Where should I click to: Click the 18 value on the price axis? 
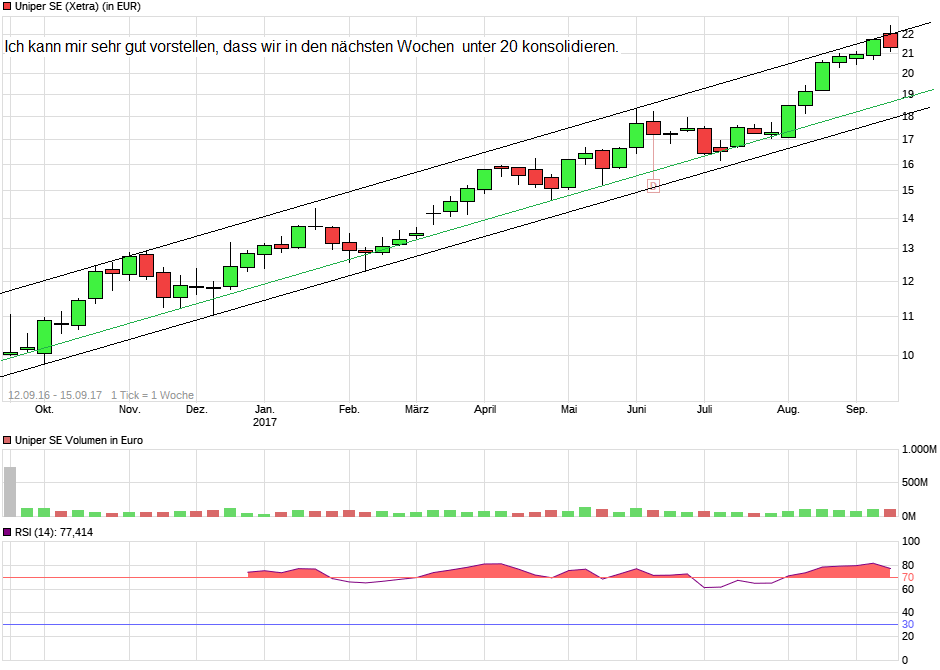(x=908, y=116)
